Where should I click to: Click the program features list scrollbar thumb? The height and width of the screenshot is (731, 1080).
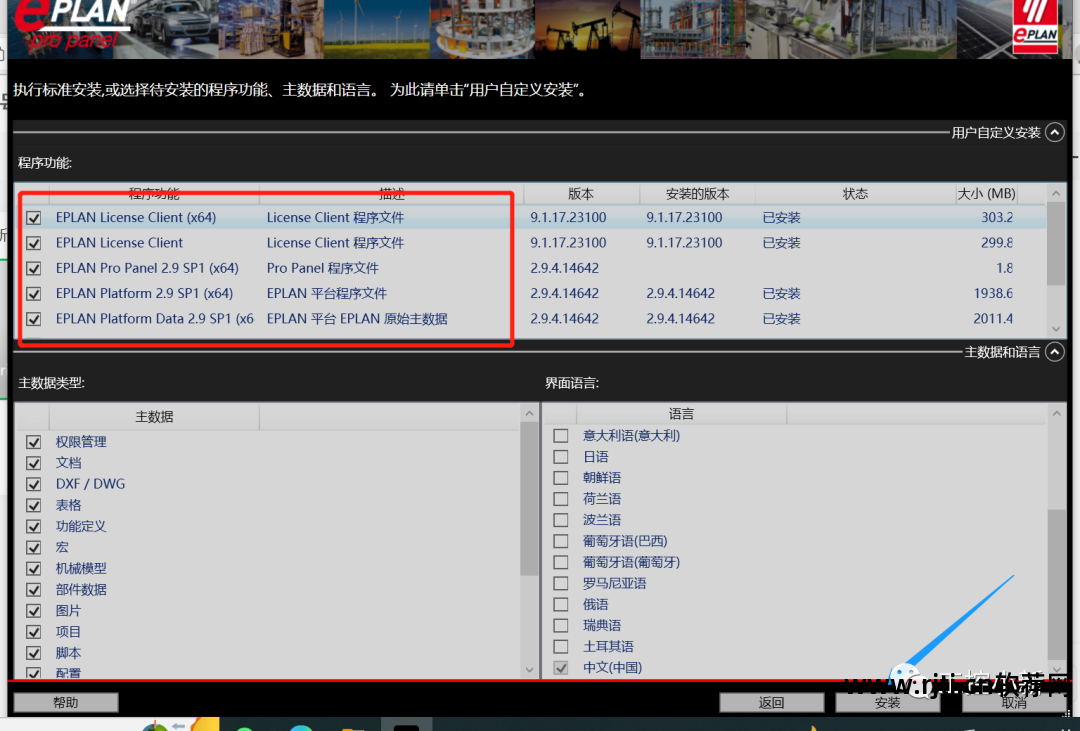coord(1056,243)
